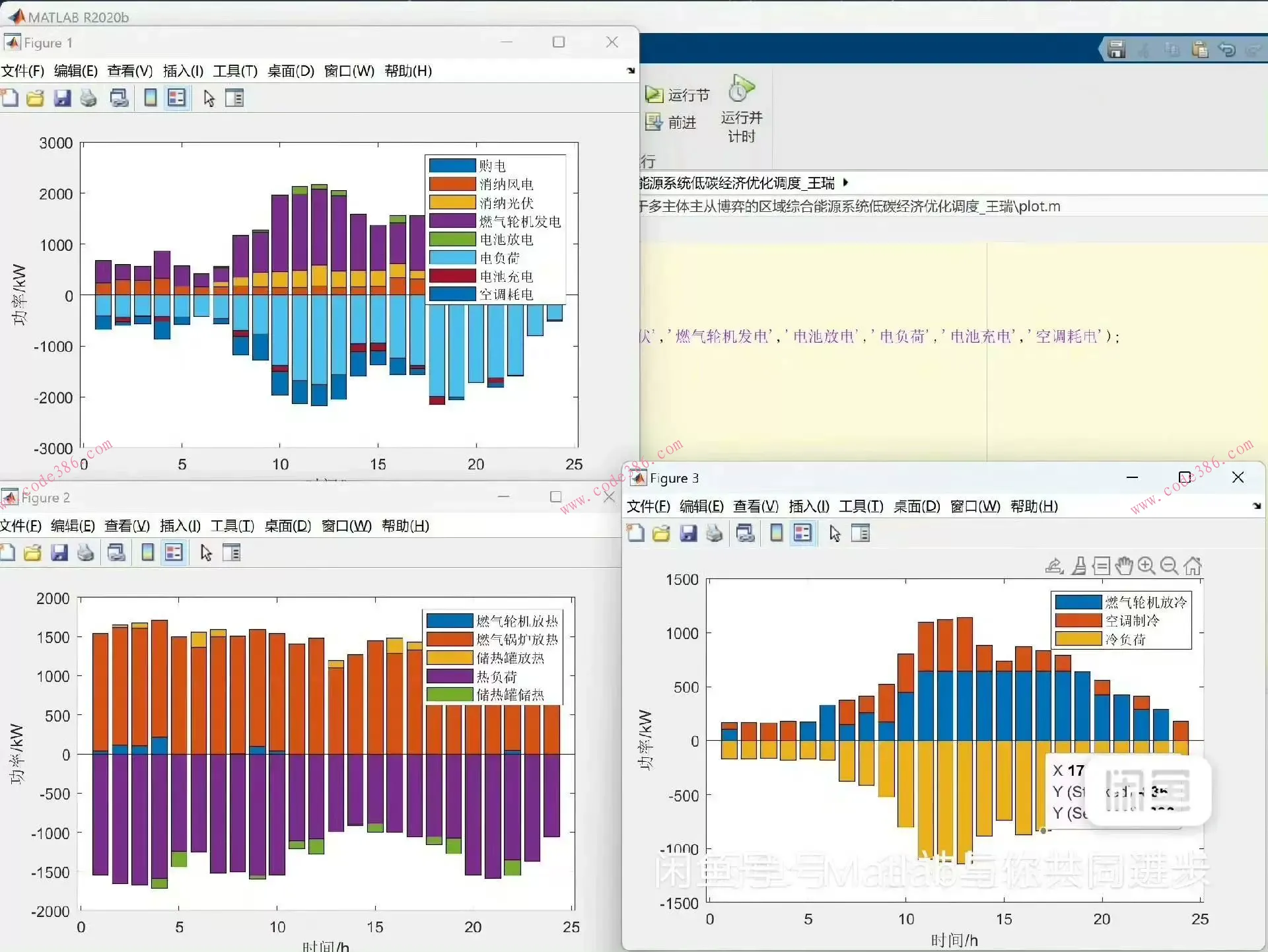Click the 运行节 button in MATLAB editor
Viewport: 1268px width, 952px height.
click(678, 95)
